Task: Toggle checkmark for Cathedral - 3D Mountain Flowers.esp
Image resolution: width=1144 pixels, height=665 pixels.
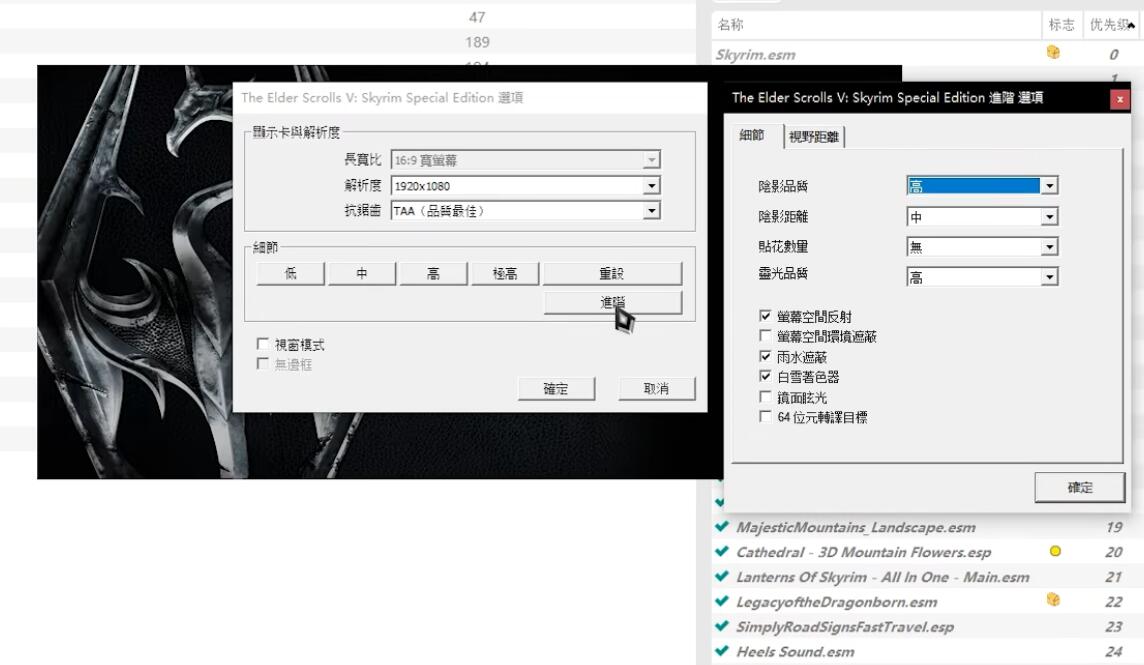Action: pyautogui.click(x=722, y=551)
